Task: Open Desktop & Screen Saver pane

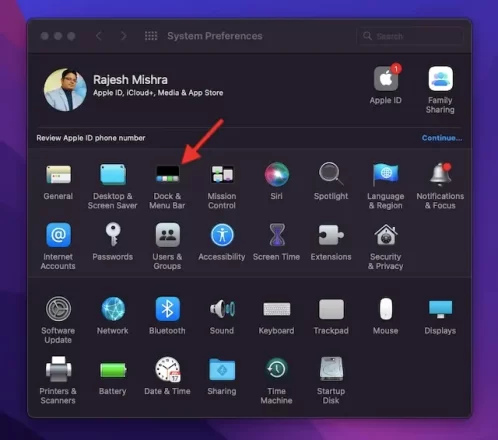Action: [113, 174]
